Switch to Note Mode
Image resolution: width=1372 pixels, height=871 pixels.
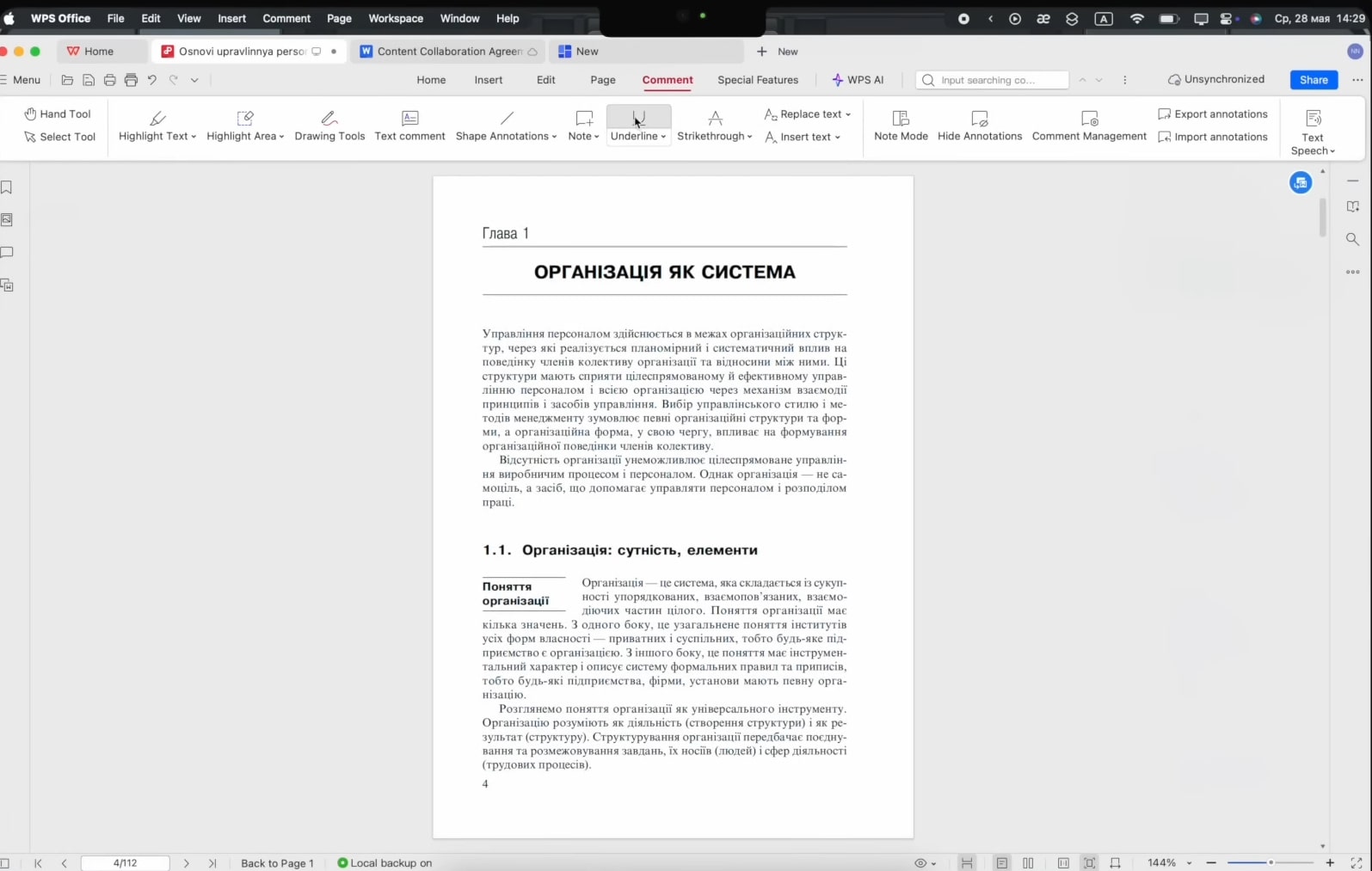901,126
